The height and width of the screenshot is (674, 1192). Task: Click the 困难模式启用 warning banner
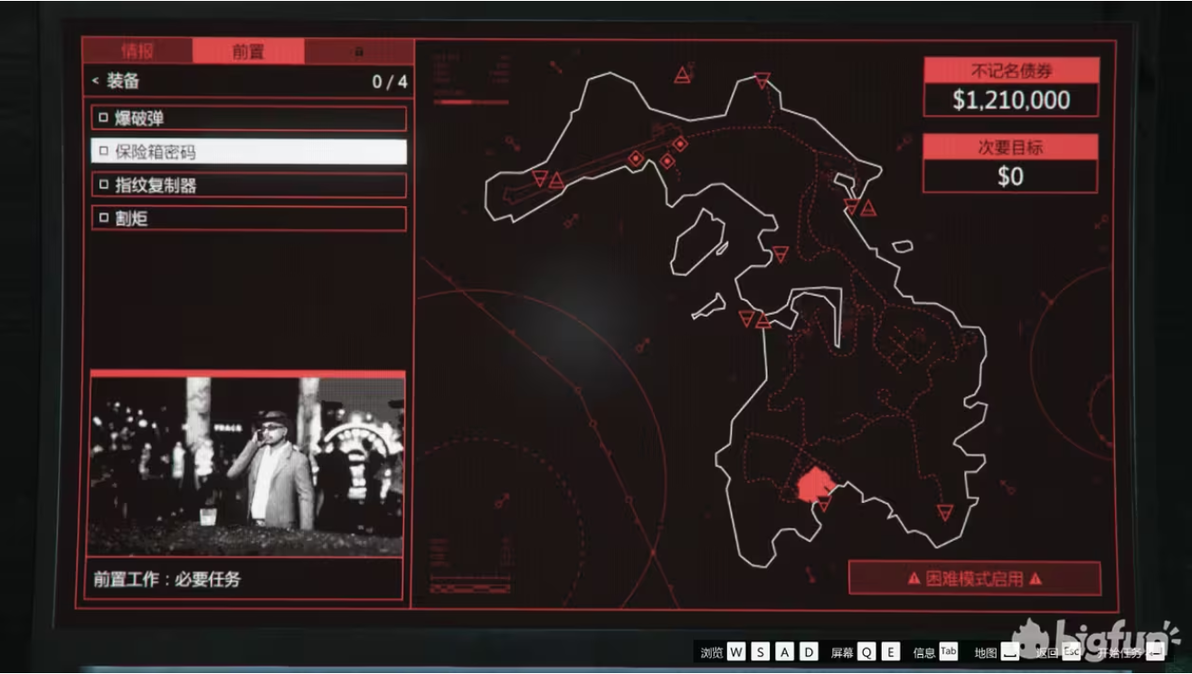tap(975, 578)
